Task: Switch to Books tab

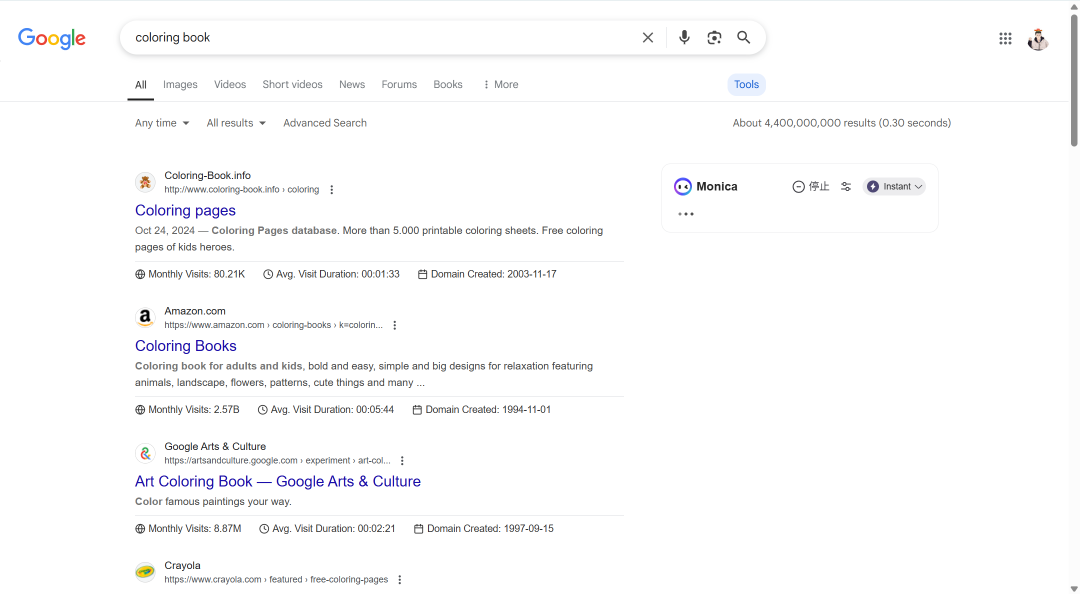Action: [x=448, y=84]
